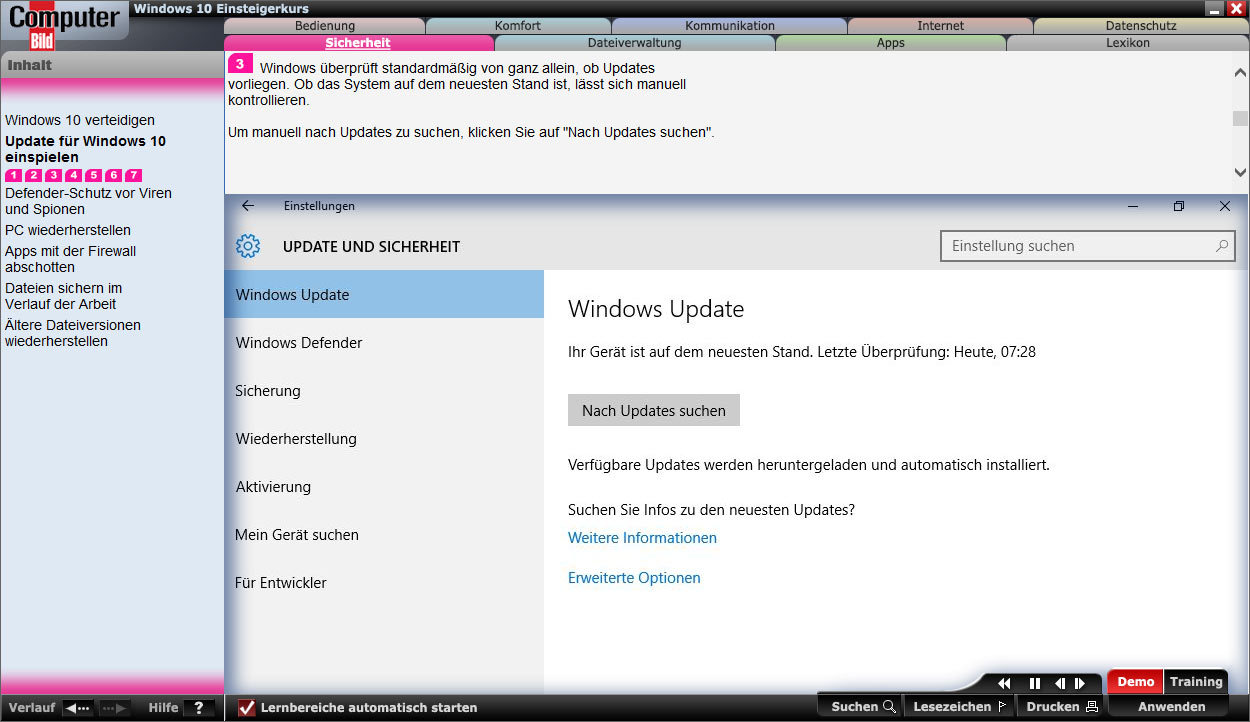Open Aktivierung in the settings sidebar
Image resolution: width=1250 pixels, height=722 pixels.
384,487
